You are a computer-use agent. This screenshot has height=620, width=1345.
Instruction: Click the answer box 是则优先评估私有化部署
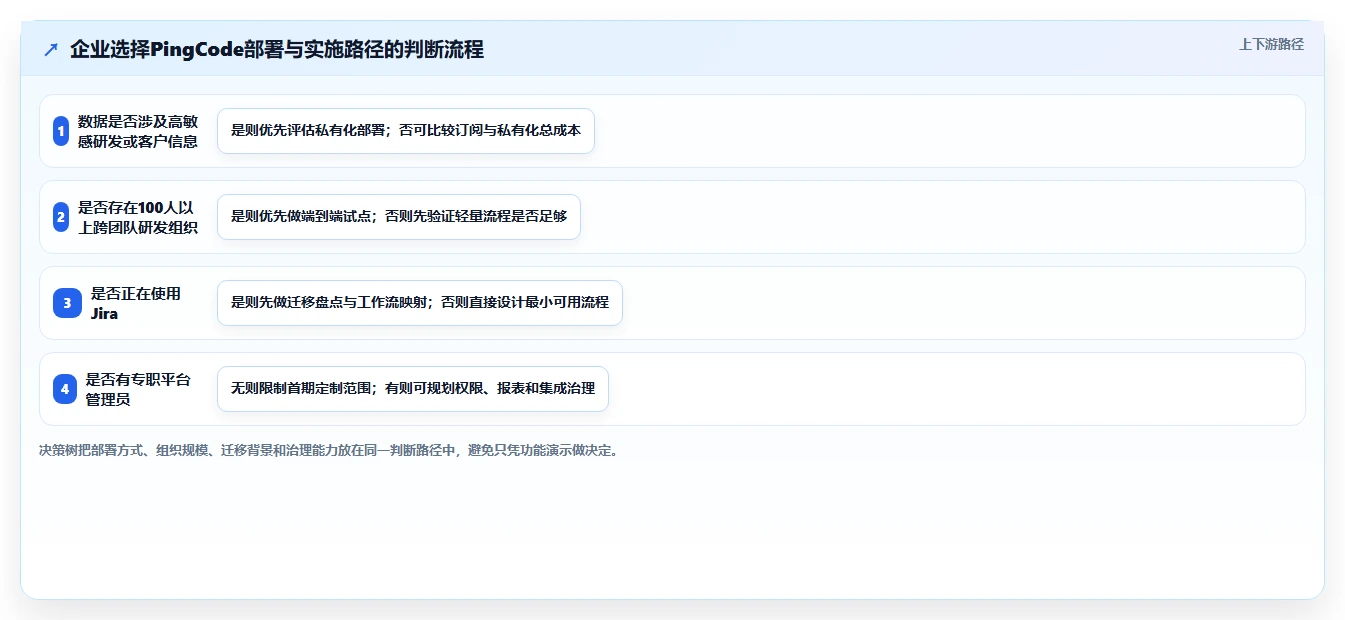[x=406, y=131]
